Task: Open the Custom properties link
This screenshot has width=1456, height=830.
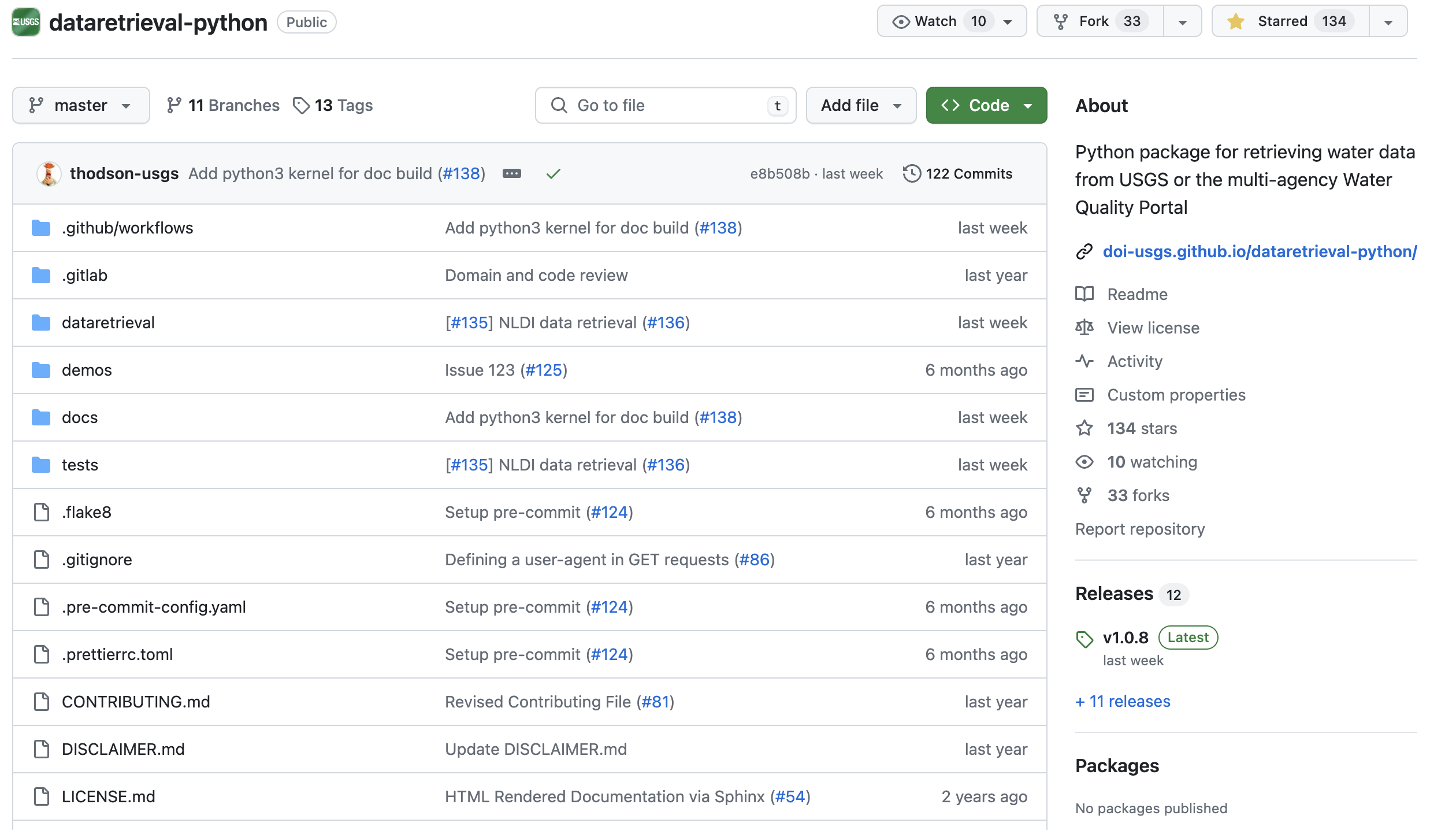Action: [1176, 395]
